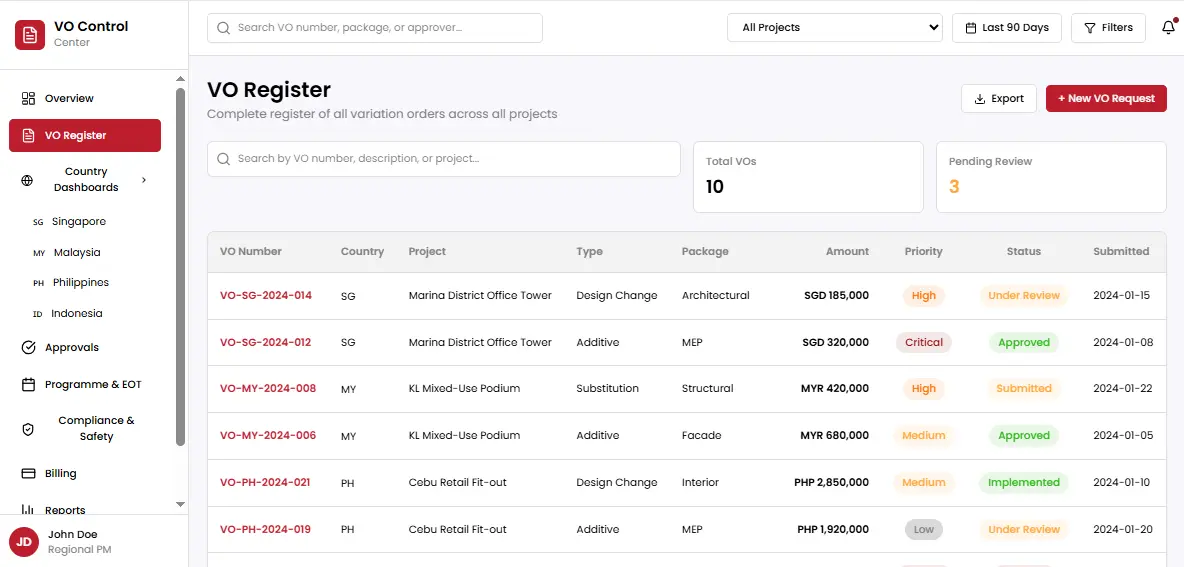Go to Philippines country dashboard
Screen dimensions: 1184x567
(81, 283)
